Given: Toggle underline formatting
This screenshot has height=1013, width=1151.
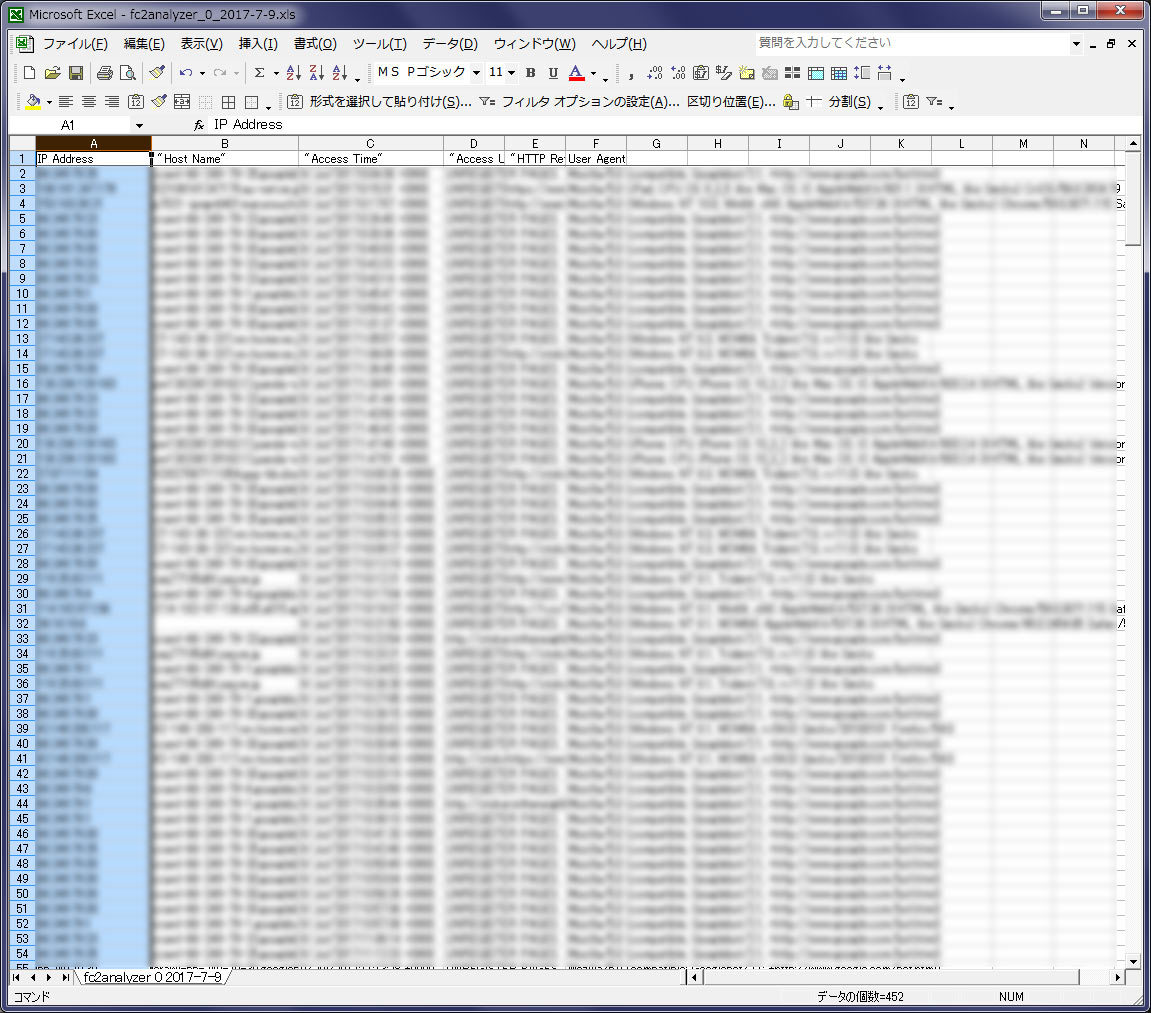Looking at the screenshot, I should coord(553,73).
